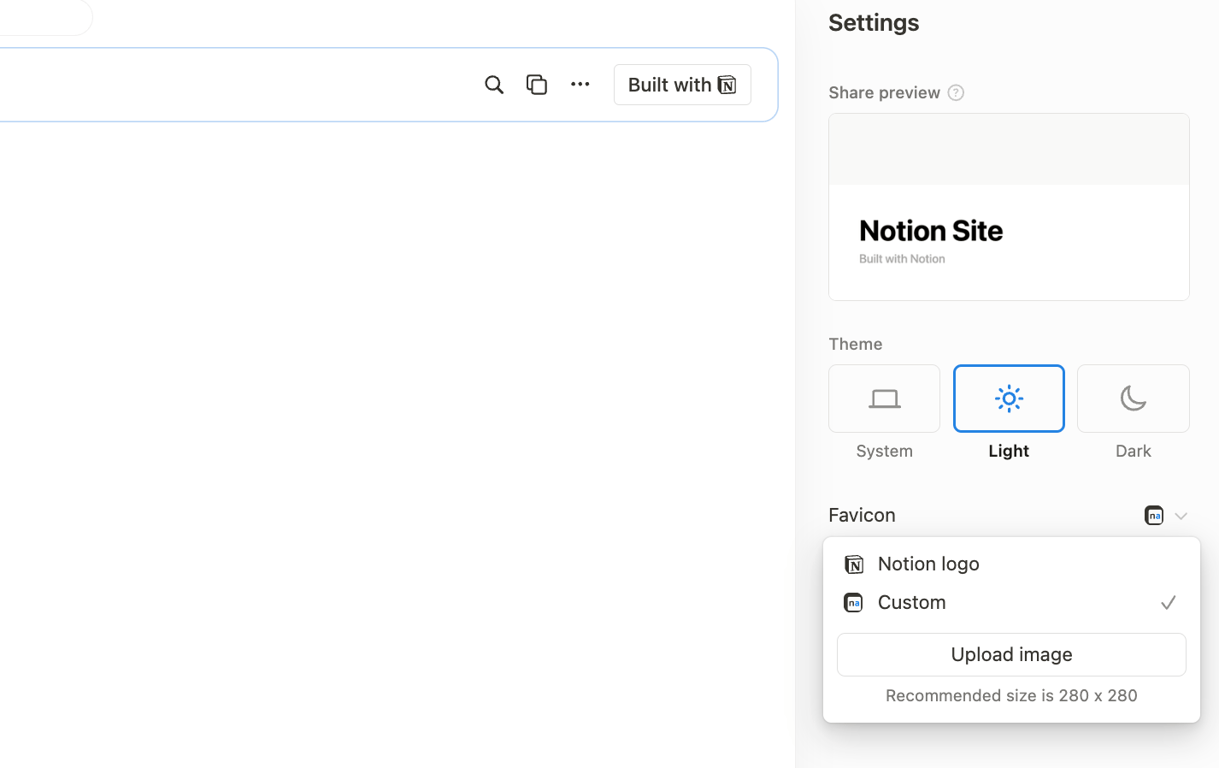Click the Custom favicon icon in menu

853,603
